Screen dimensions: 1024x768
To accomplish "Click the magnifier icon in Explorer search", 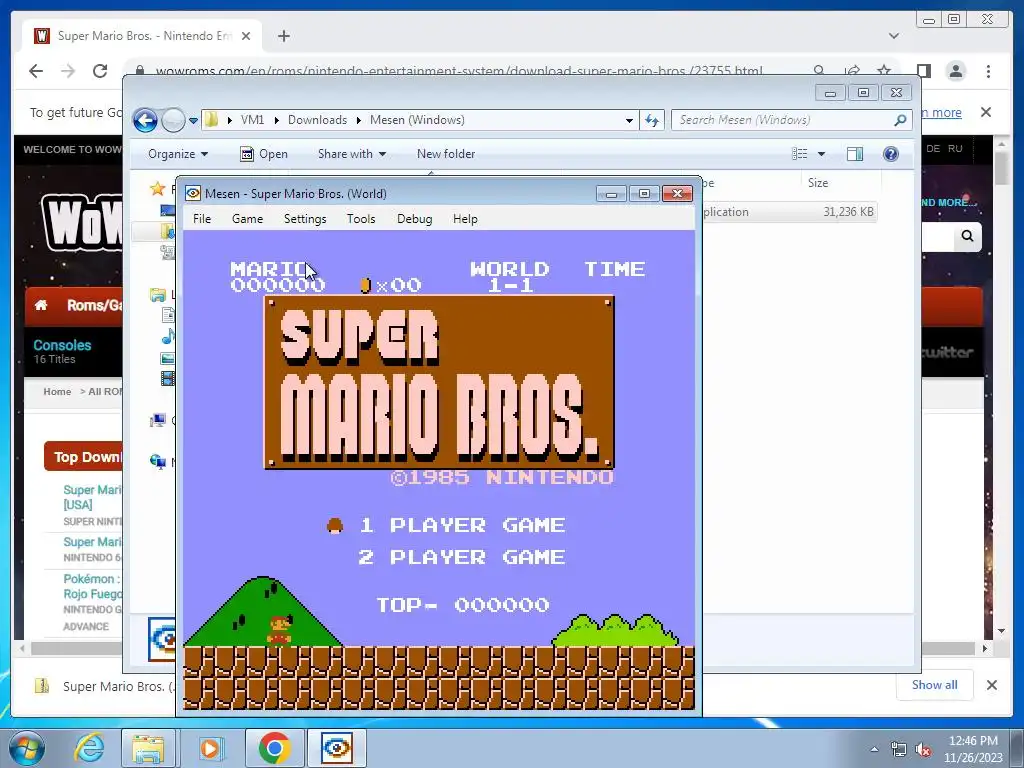I will point(901,120).
